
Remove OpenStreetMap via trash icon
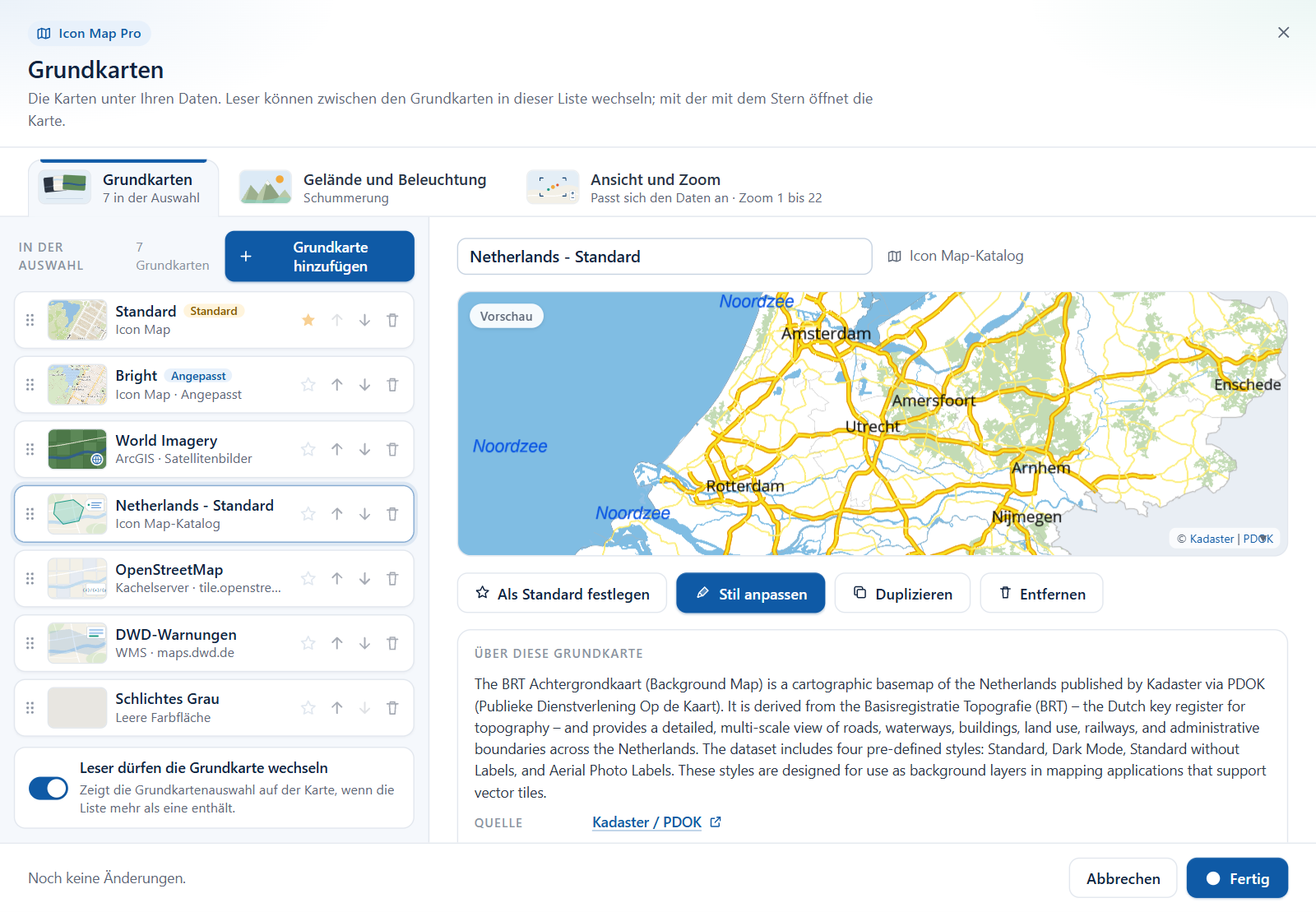tap(392, 579)
